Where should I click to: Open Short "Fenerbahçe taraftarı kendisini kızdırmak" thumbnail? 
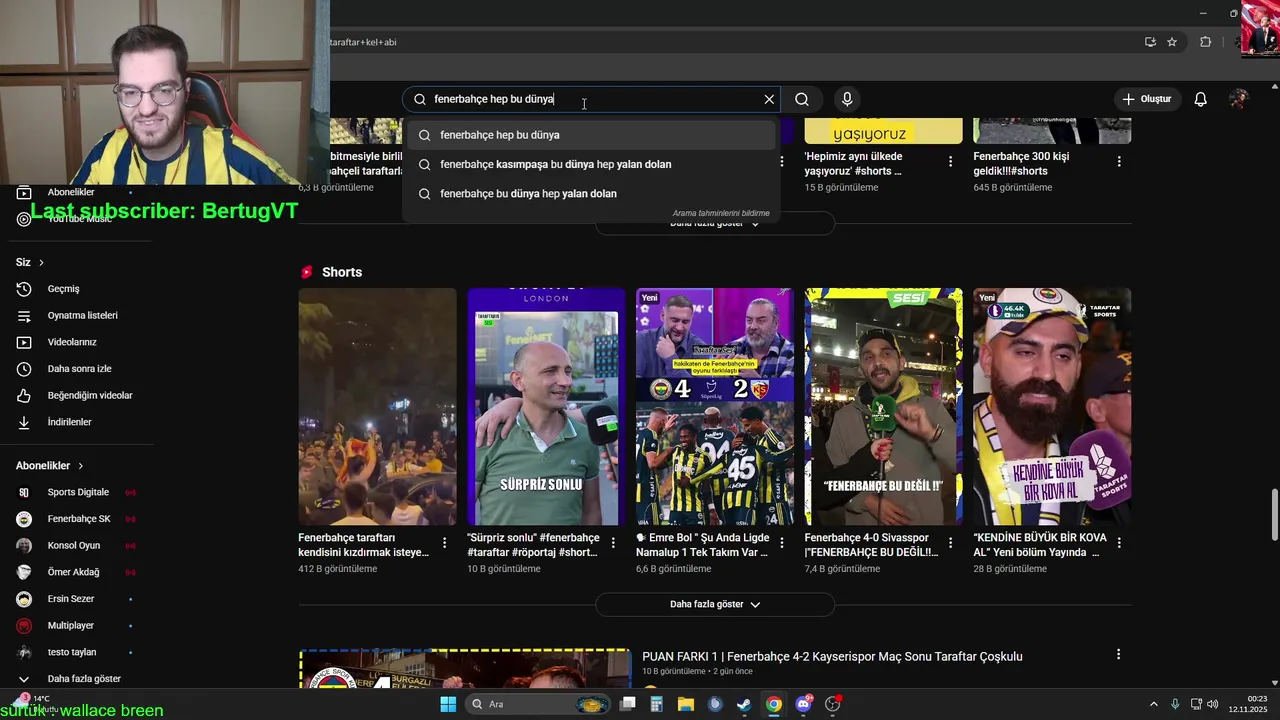pyautogui.click(x=377, y=406)
